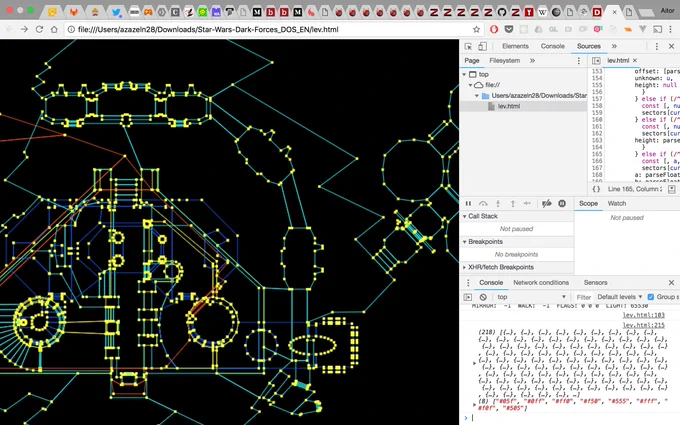The image size is (680, 425).
Task: Open the DevTools three-dot customize menu
Action: click(x=657, y=46)
